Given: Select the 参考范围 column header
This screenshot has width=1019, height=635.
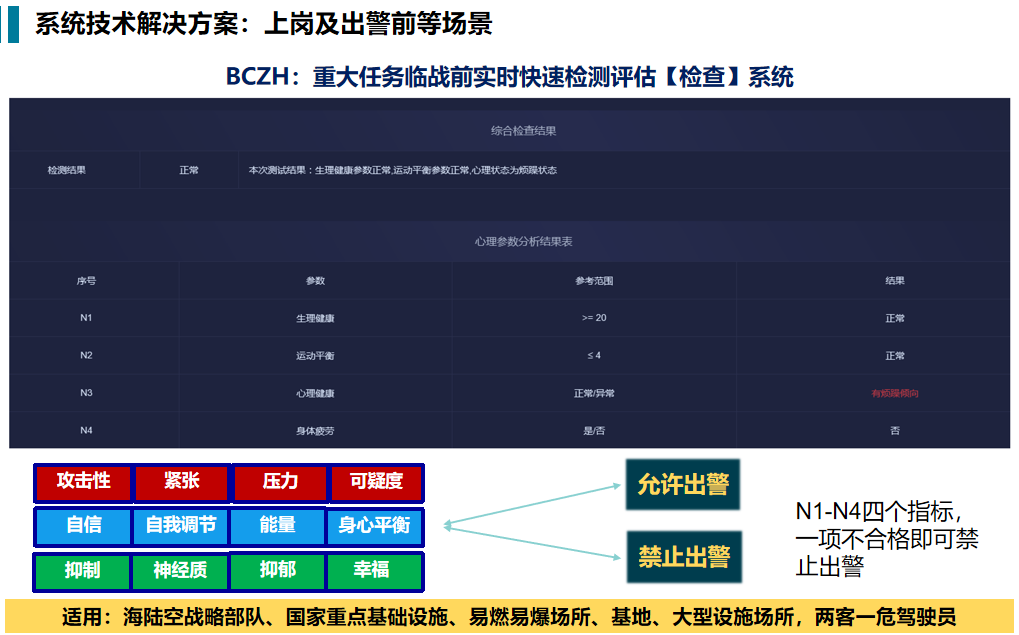Looking at the screenshot, I should point(594,281).
